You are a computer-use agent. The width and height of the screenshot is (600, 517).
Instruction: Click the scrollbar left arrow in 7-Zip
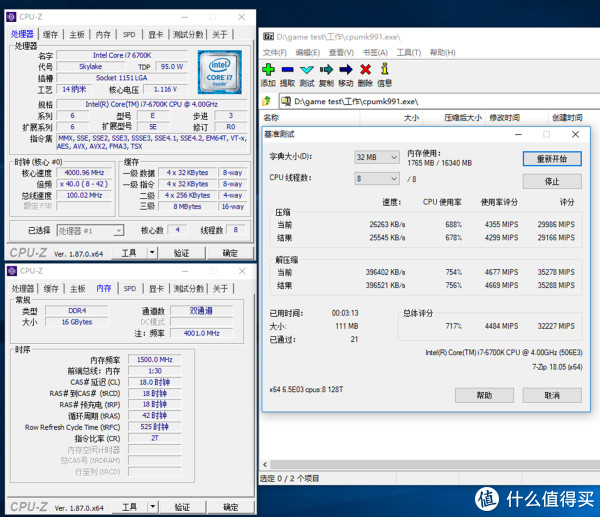(x=265, y=465)
